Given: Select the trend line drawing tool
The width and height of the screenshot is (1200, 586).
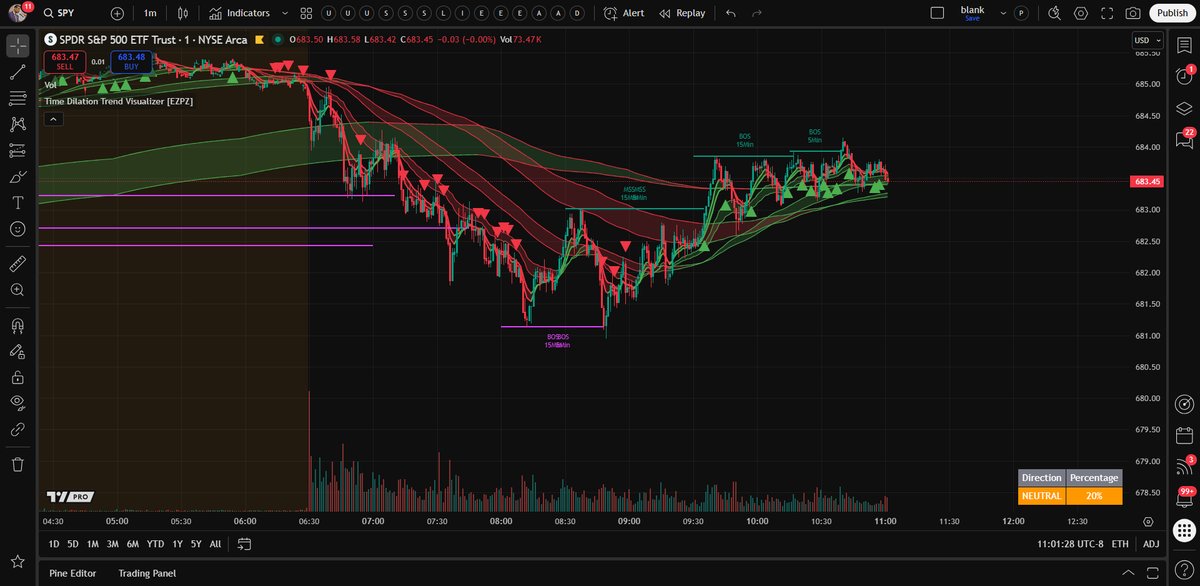Looking at the screenshot, I should click(17, 72).
